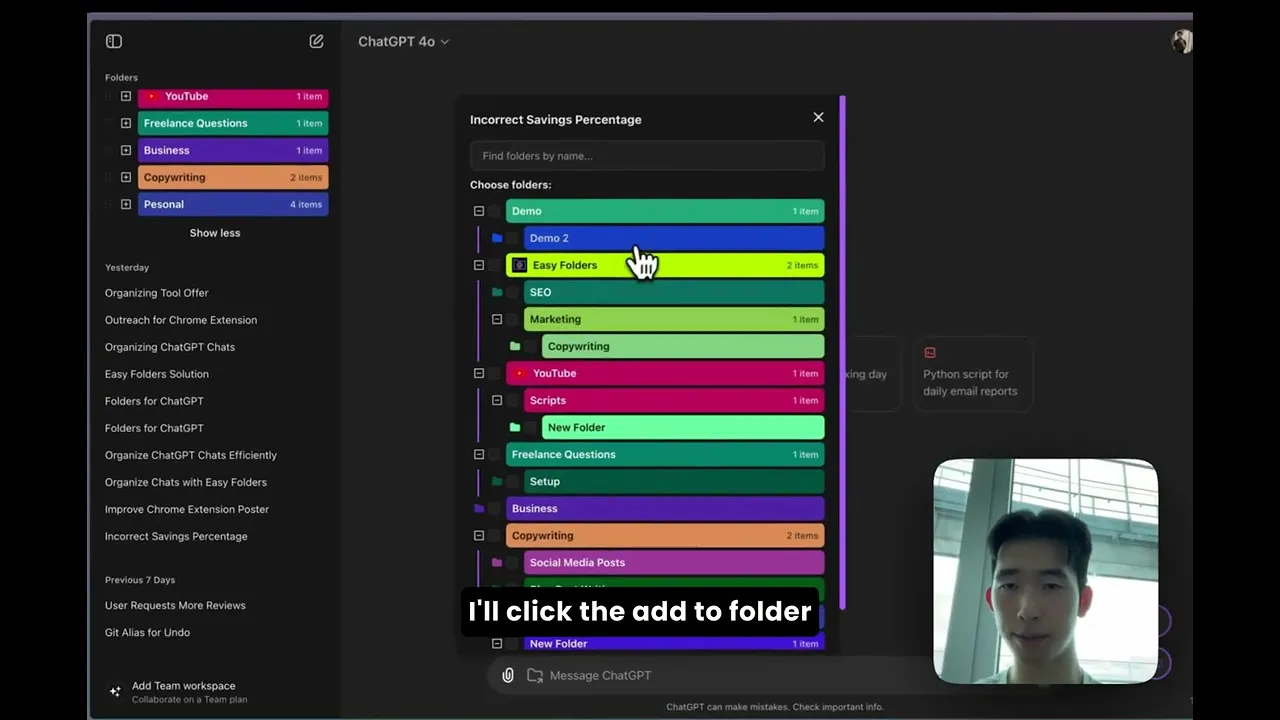Expand the Freelance Questions folder in sidebar
Screen dimensions: 1280x720
[x=126, y=123]
